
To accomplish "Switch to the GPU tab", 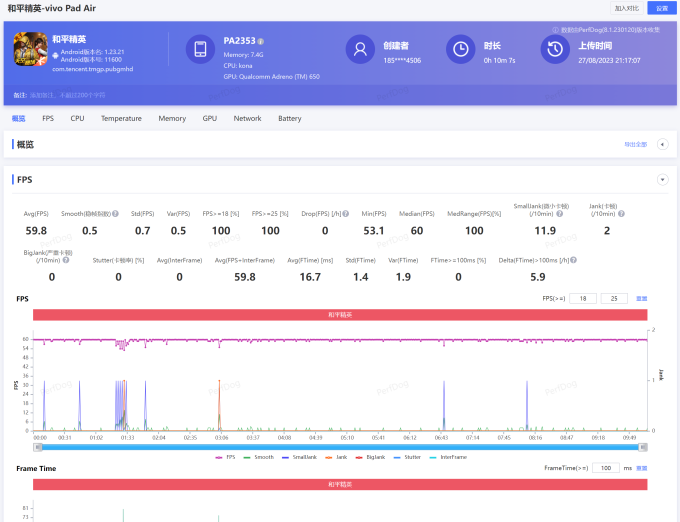I will pyautogui.click(x=209, y=118).
